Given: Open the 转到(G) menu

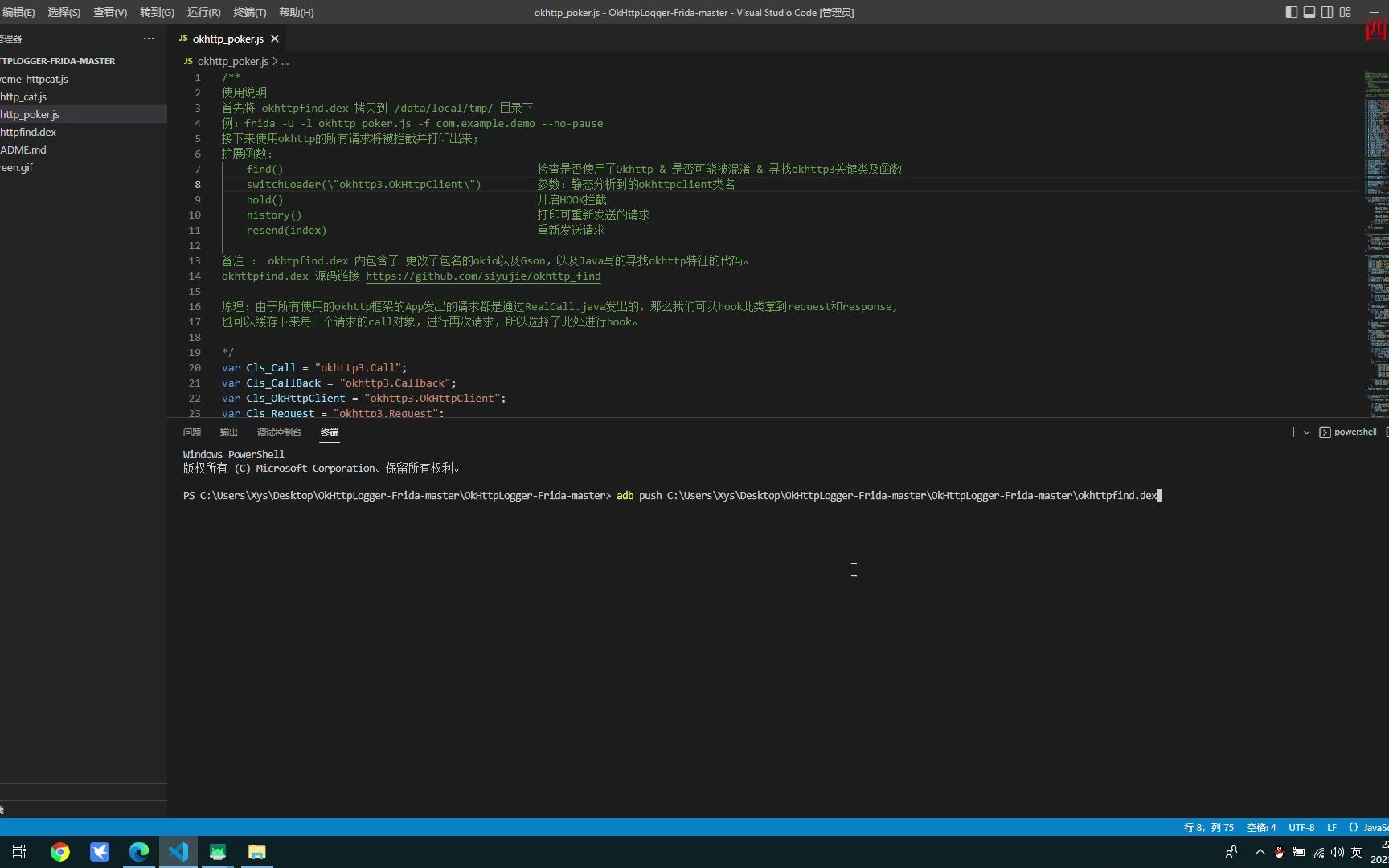Looking at the screenshot, I should tap(157, 12).
